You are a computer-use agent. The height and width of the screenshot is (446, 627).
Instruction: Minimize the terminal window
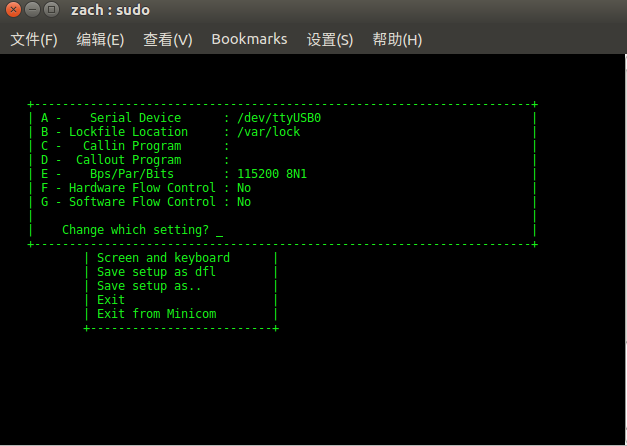32,12
